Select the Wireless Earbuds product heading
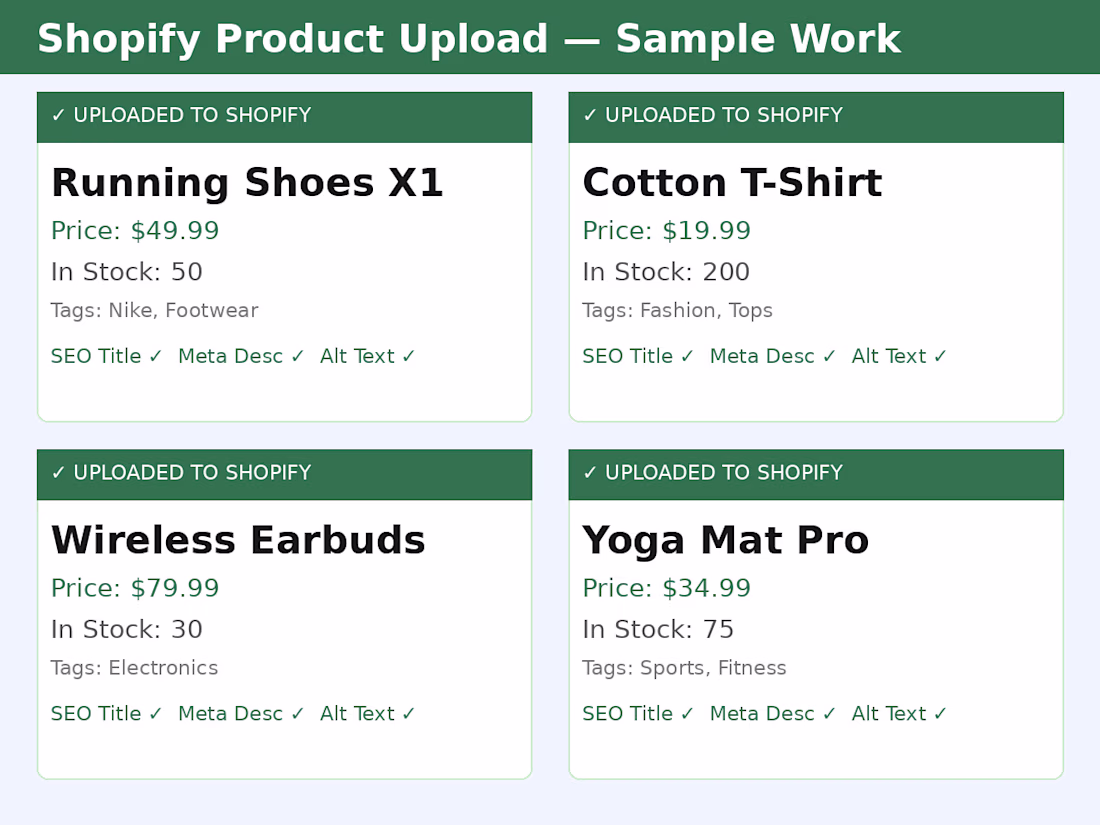The image size is (1100, 825). point(238,541)
